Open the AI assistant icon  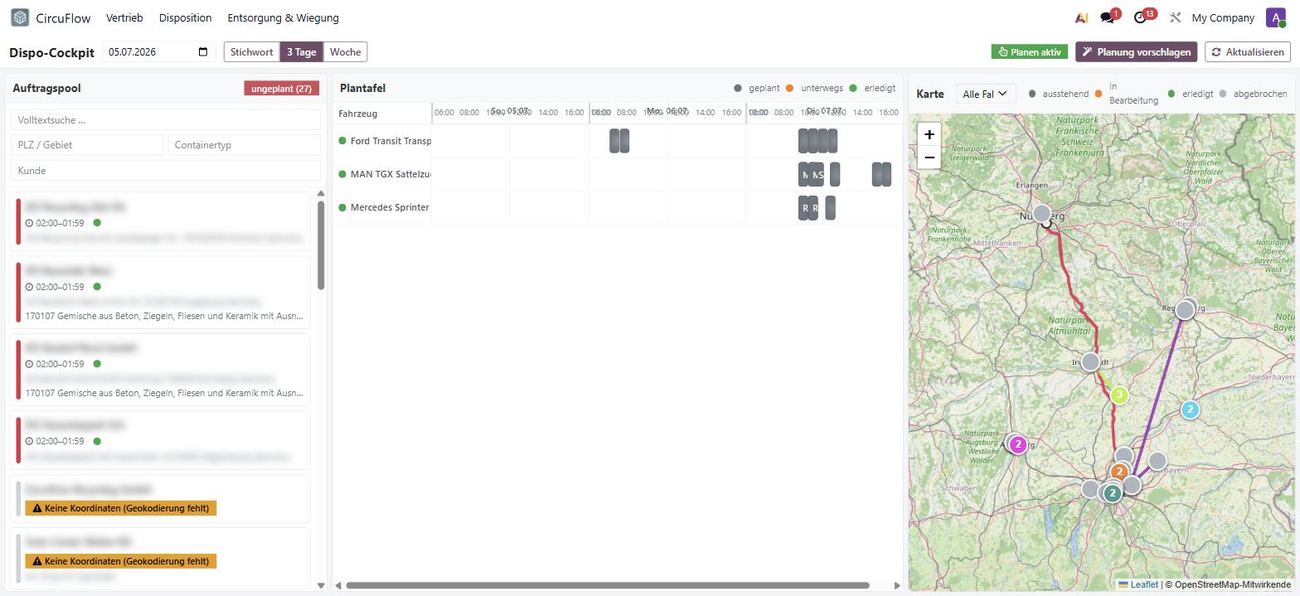pyautogui.click(x=1081, y=18)
